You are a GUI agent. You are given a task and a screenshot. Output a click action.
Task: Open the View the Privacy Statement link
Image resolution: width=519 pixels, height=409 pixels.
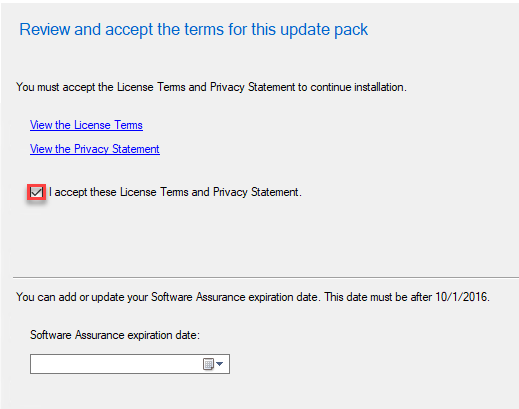point(95,149)
